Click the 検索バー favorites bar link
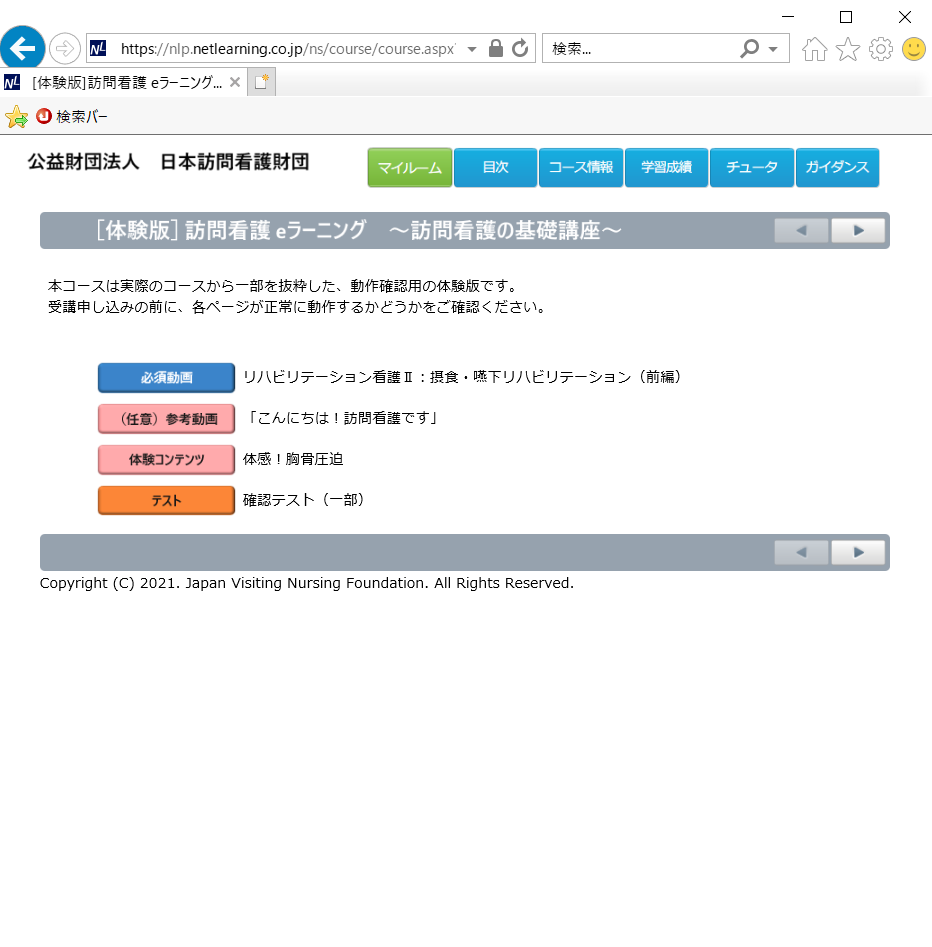Viewport: 932px width, 947px height. [x=72, y=117]
